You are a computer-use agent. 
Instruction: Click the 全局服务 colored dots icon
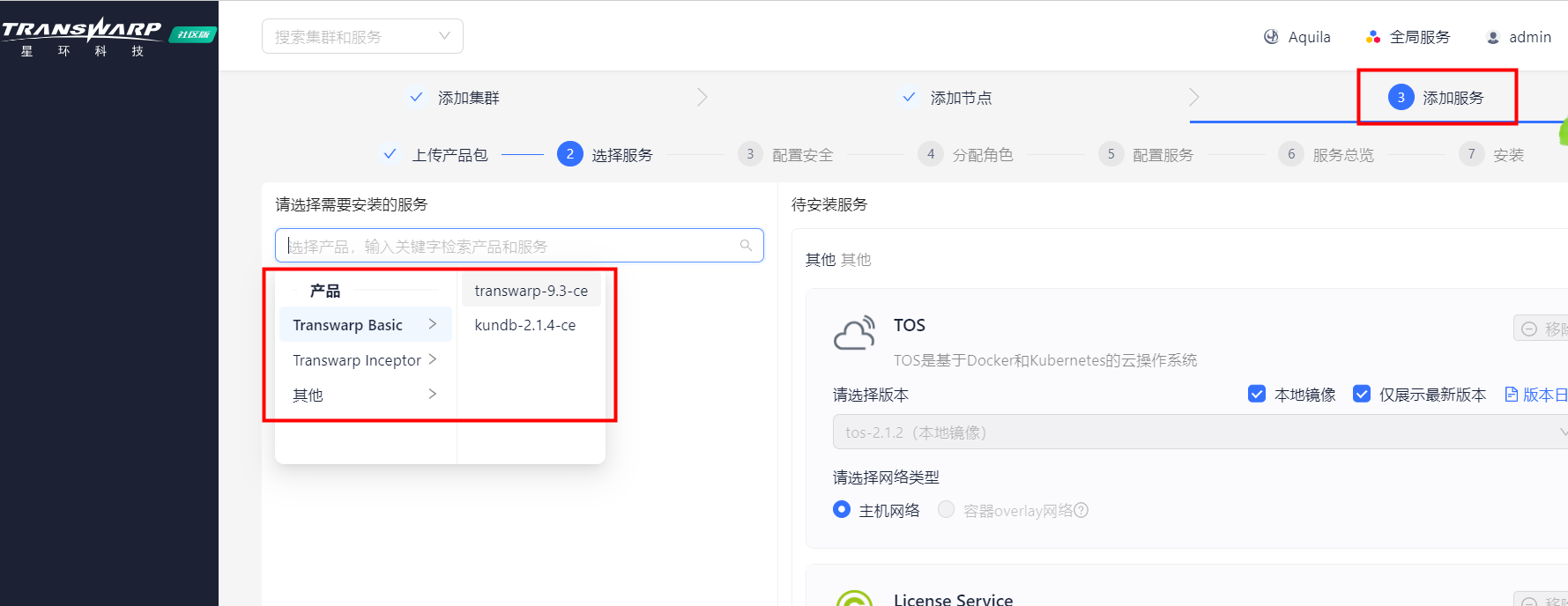(x=1372, y=37)
